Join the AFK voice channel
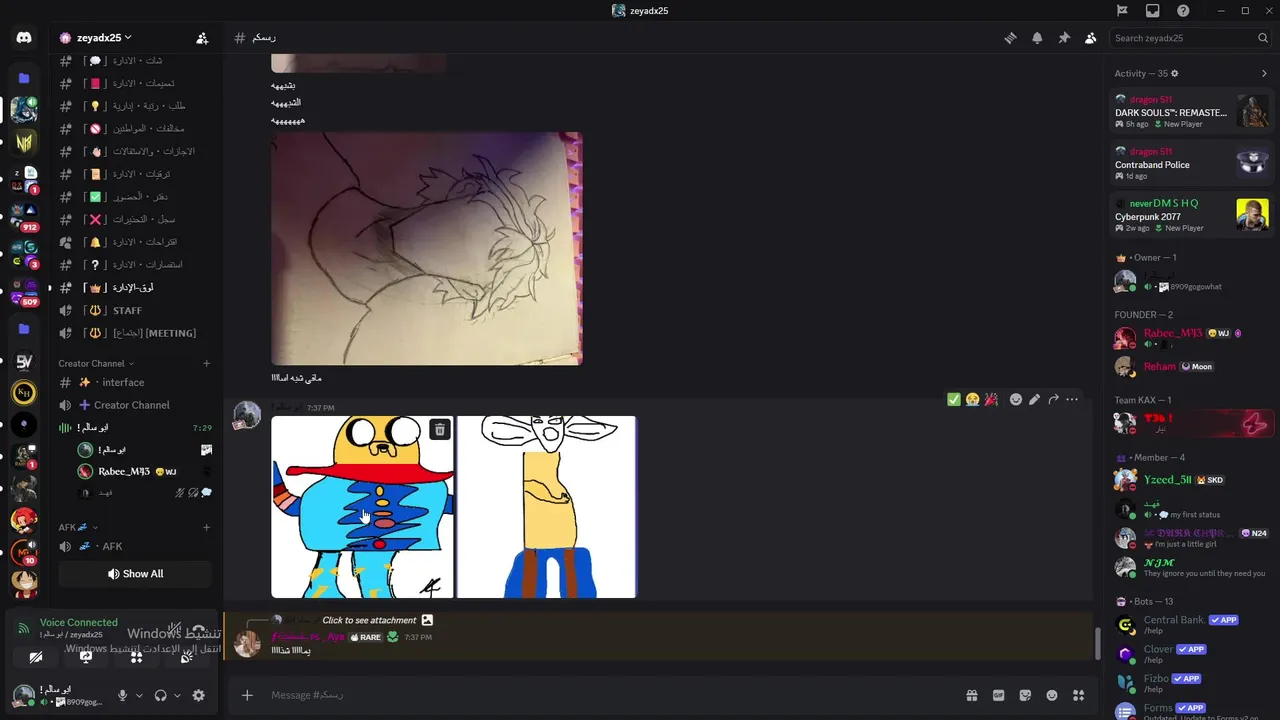Viewport: 1280px width, 720px height. (x=135, y=546)
